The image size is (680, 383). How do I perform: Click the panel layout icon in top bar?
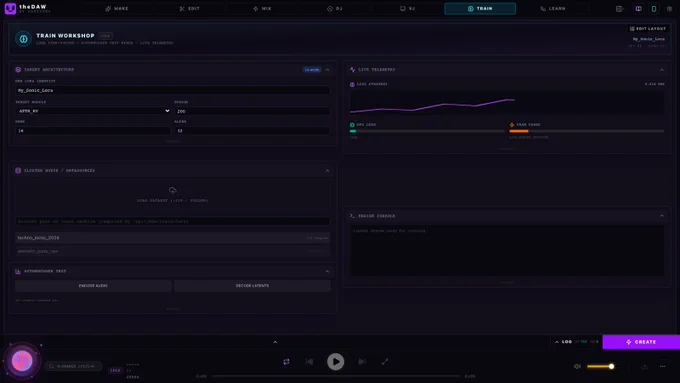pyautogui.click(x=620, y=9)
